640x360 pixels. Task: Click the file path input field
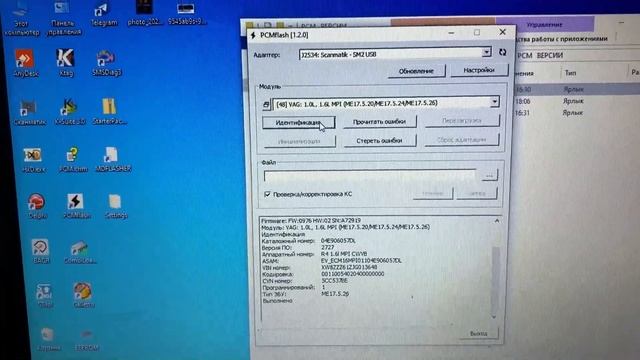[370, 176]
